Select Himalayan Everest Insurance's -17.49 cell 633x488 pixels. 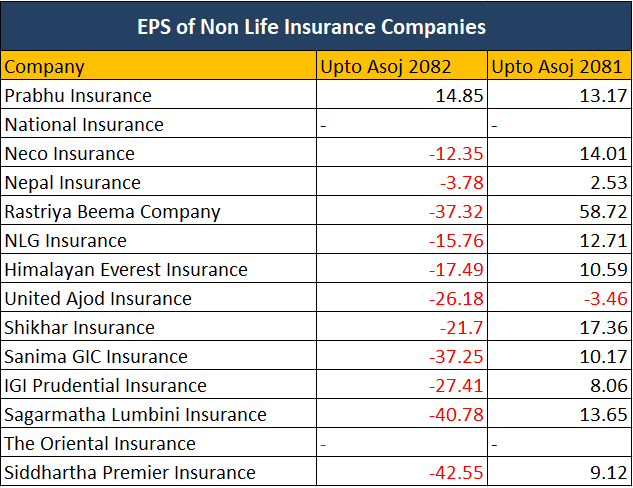pos(455,270)
